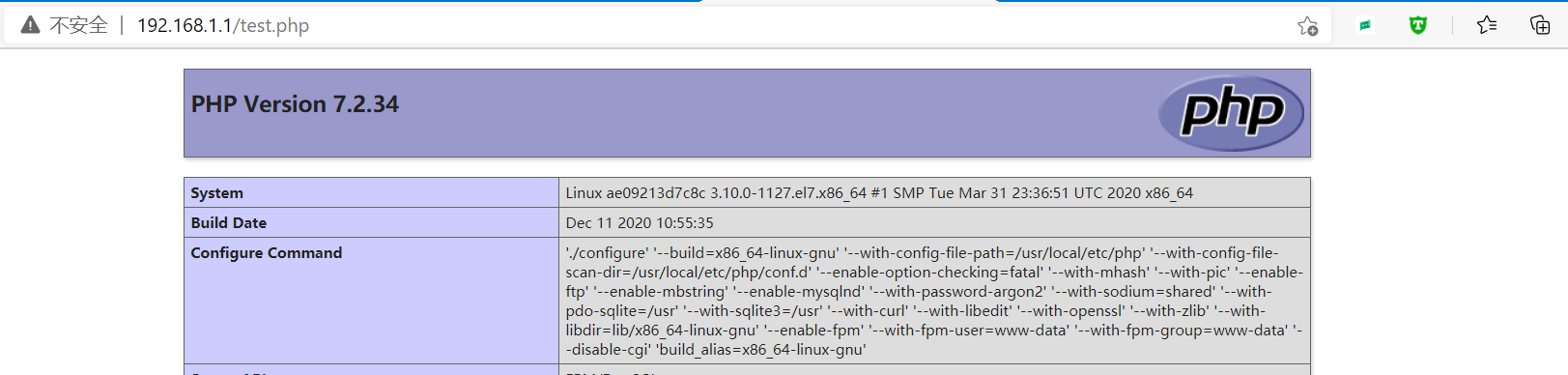This screenshot has width=1568, height=375.
Task: Click the PHP Version 7.2.34 heading
Action: [x=295, y=104]
